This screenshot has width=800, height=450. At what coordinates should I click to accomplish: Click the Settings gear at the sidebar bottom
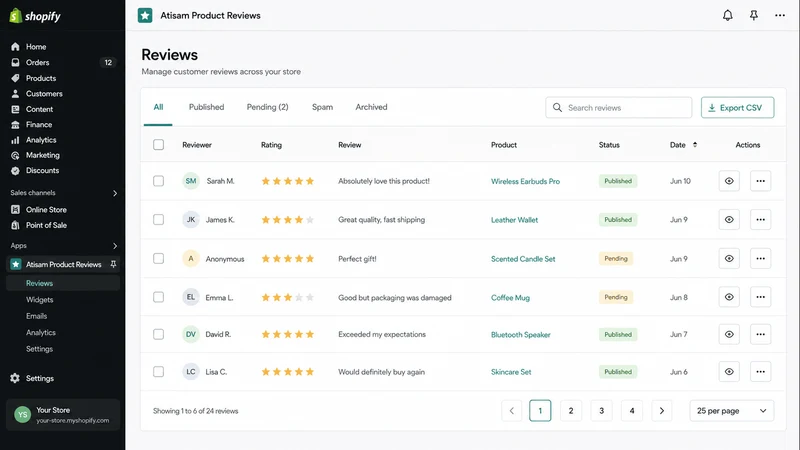(15, 378)
